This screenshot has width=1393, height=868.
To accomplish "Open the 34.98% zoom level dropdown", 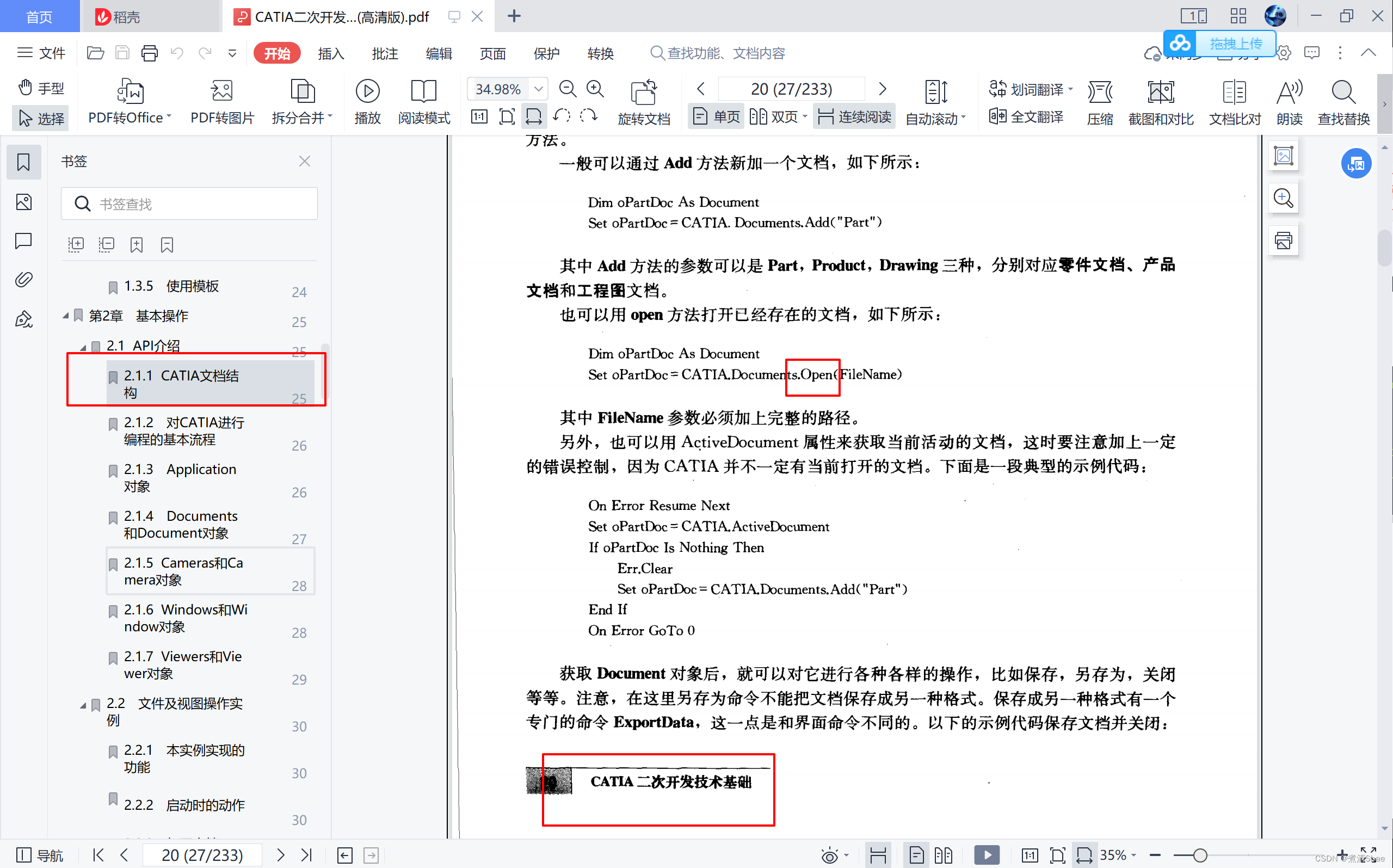I will click(x=538, y=89).
